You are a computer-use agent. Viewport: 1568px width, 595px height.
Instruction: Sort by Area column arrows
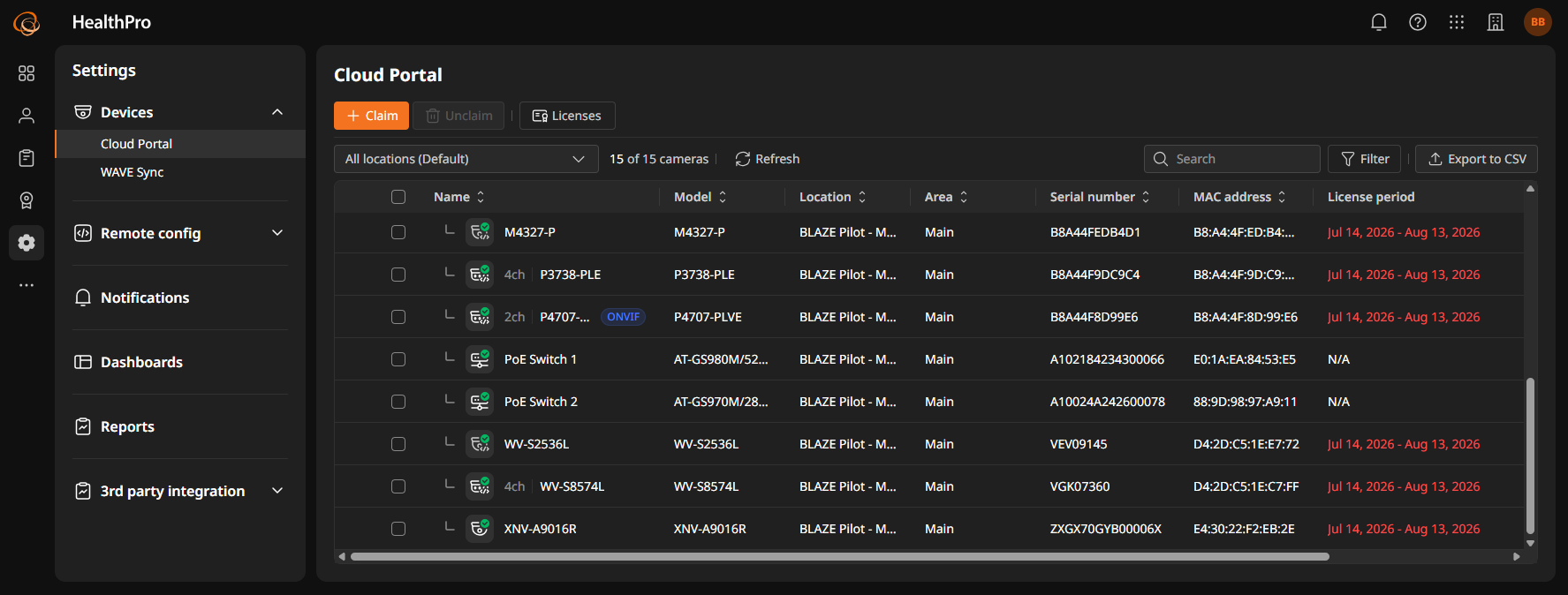(x=964, y=197)
